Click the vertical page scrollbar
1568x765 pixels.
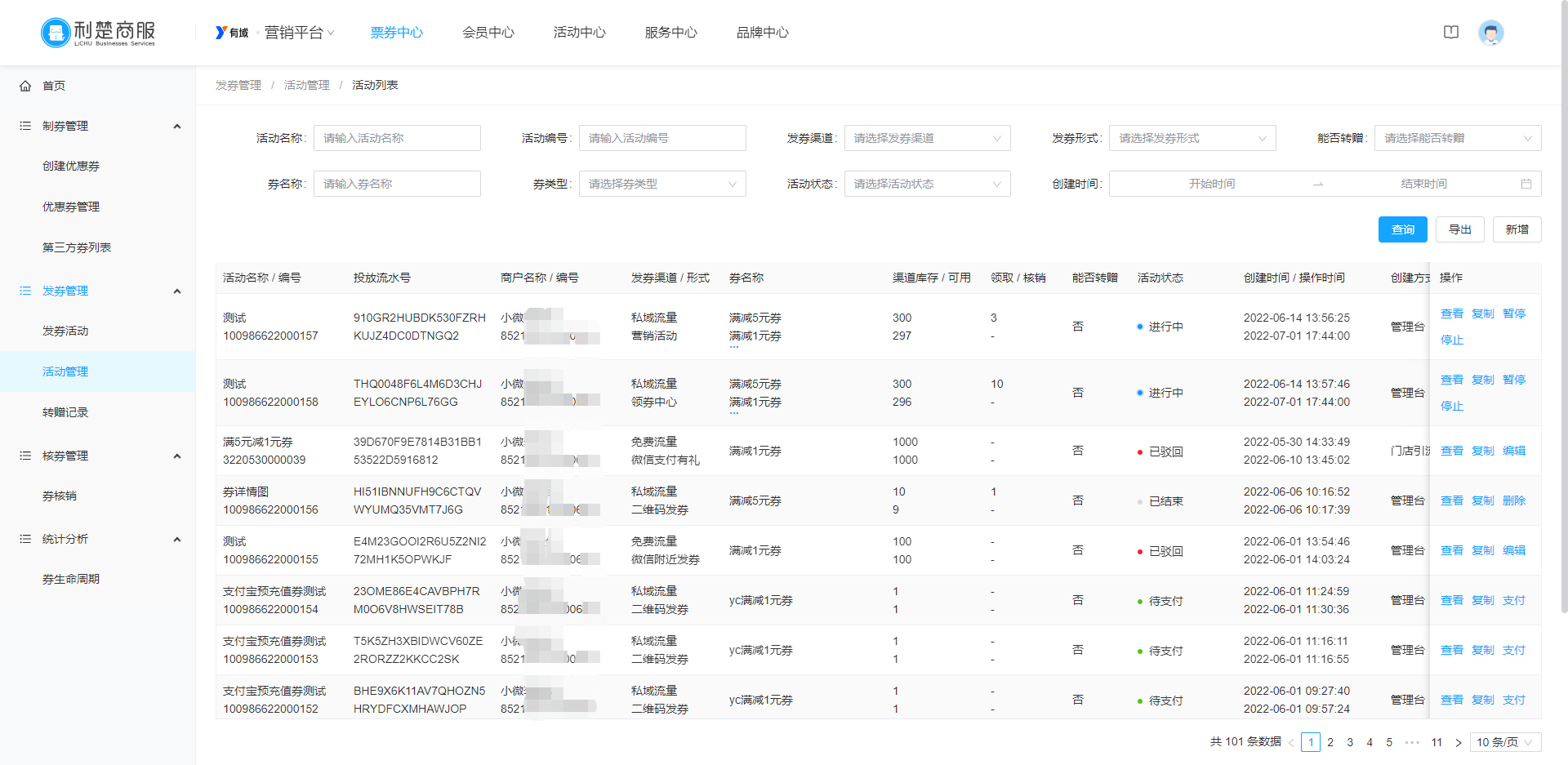pos(1564,306)
